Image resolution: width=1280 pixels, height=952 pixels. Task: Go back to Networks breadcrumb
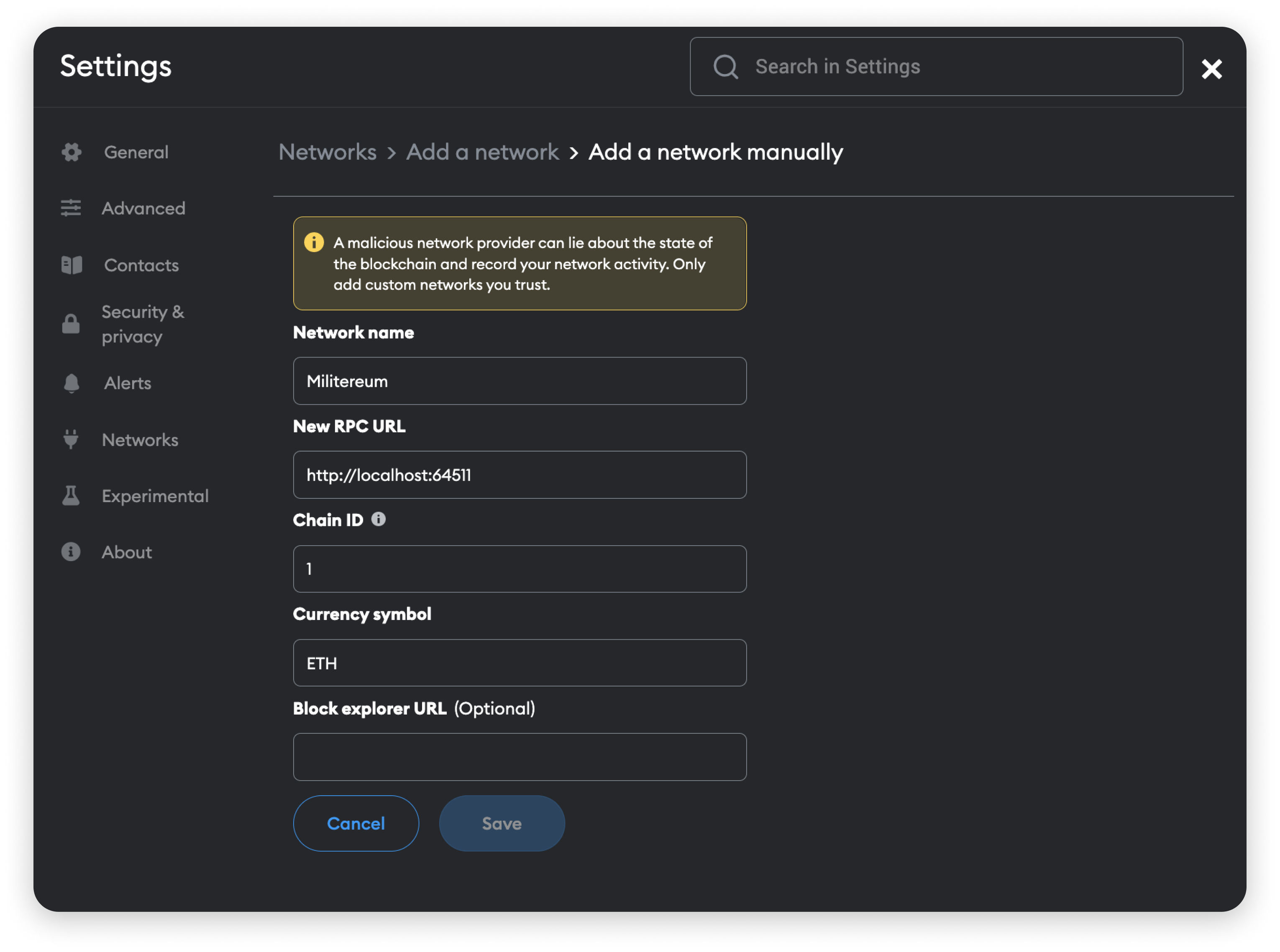(328, 152)
